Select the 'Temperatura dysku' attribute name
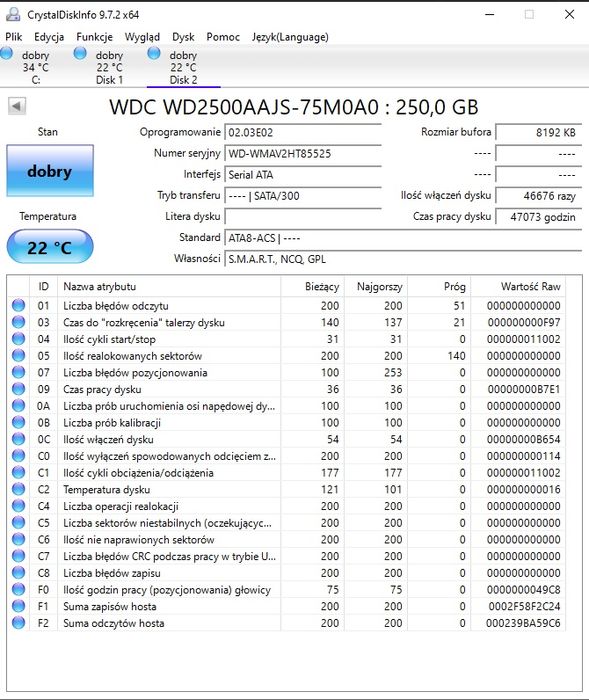This screenshot has width=589, height=700. click(x=106, y=490)
